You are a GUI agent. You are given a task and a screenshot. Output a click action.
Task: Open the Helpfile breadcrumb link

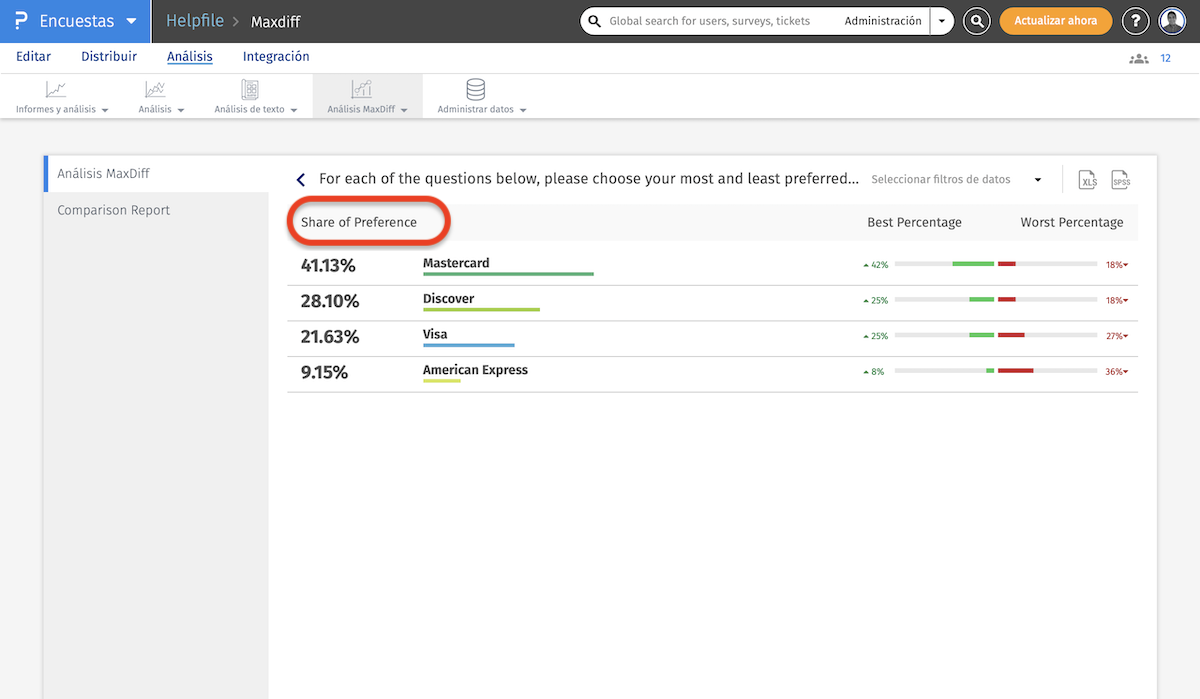click(194, 21)
